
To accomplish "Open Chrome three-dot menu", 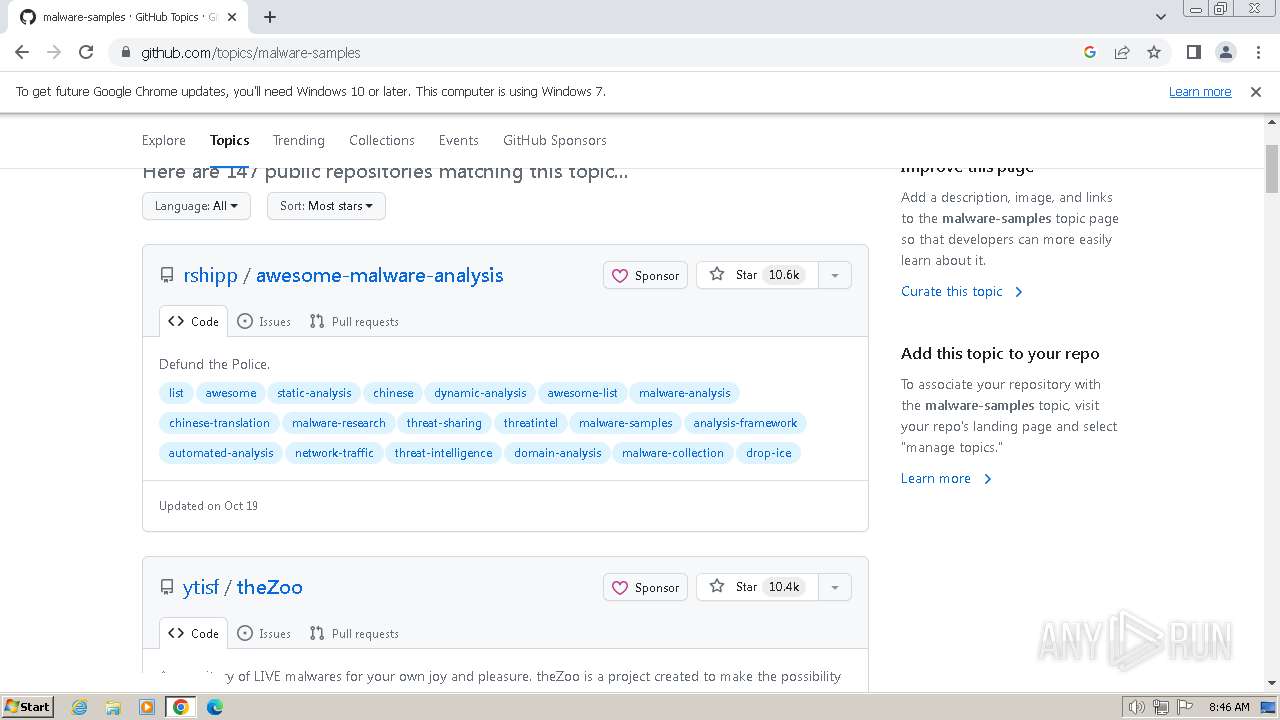I will tap(1256, 52).
